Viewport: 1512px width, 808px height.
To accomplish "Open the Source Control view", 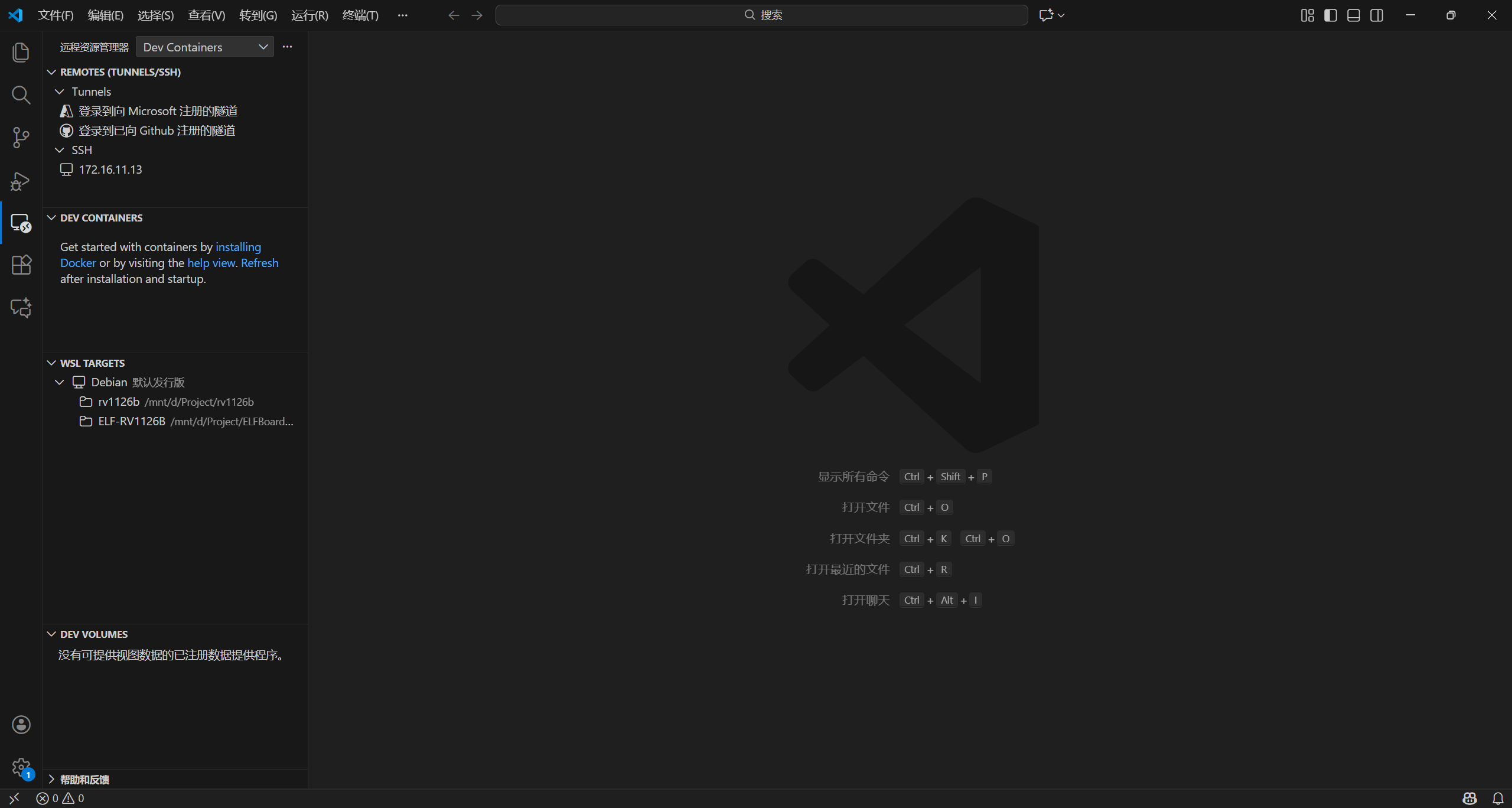I will click(21, 138).
